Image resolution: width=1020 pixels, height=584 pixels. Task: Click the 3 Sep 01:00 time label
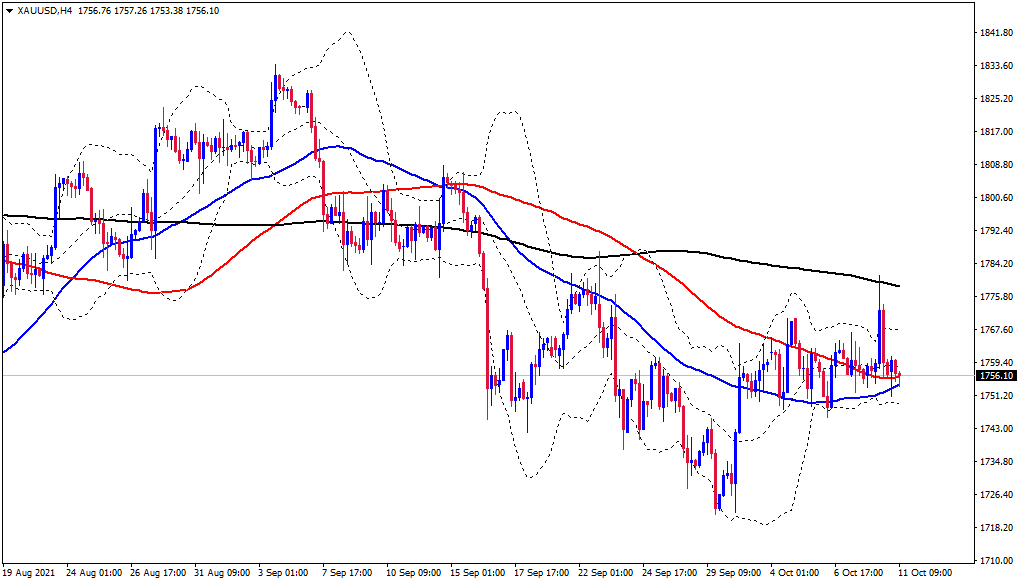[284, 573]
